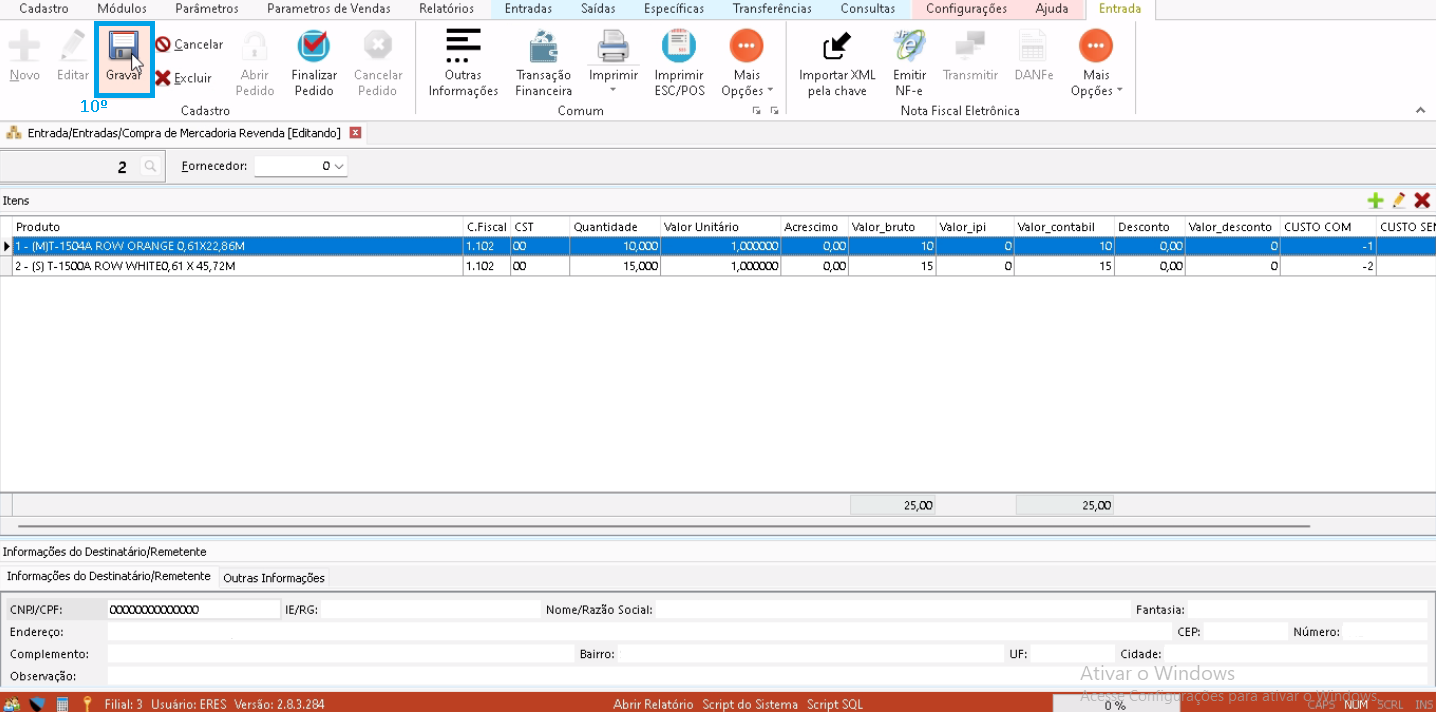Click the Imprimir printer icon

613,47
